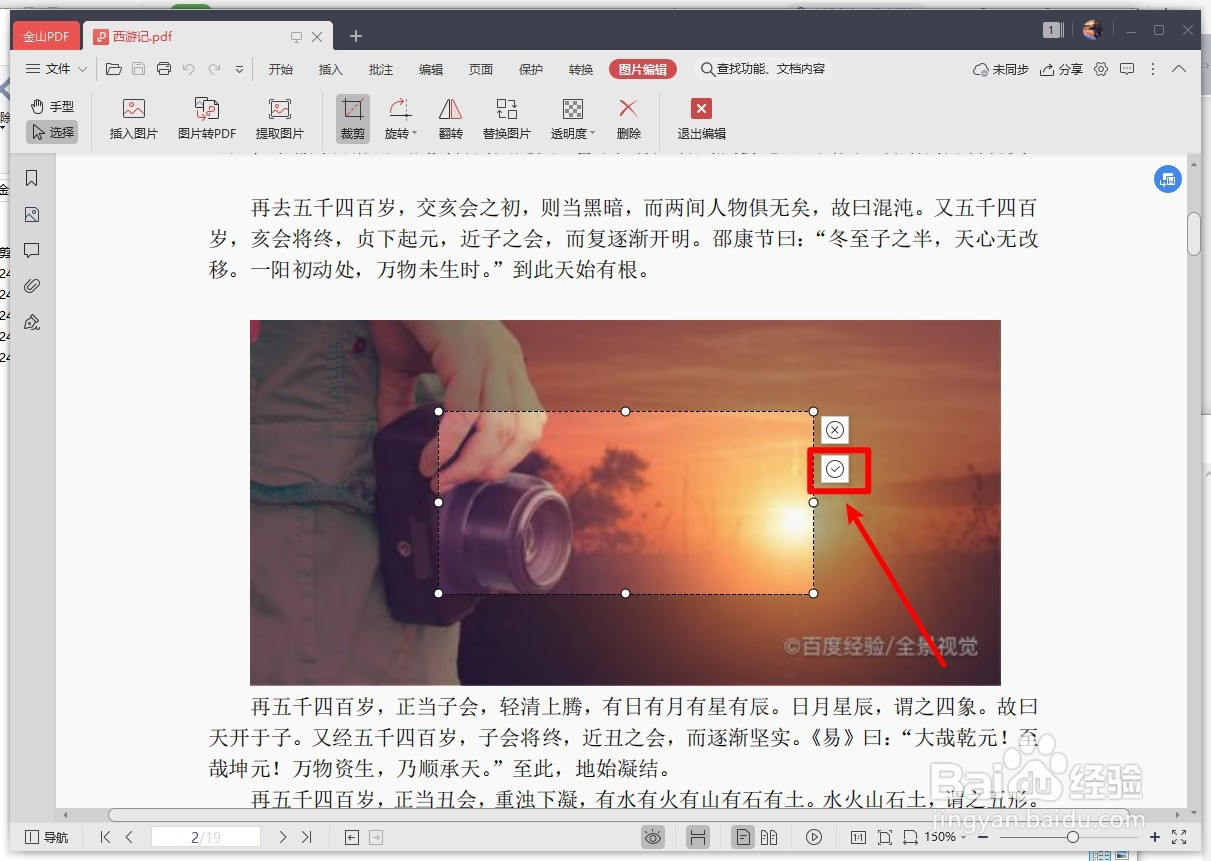Screen dimensions: 1211x861
Task: Open the bookmark panel in the left sidebar
Action: click(x=32, y=178)
